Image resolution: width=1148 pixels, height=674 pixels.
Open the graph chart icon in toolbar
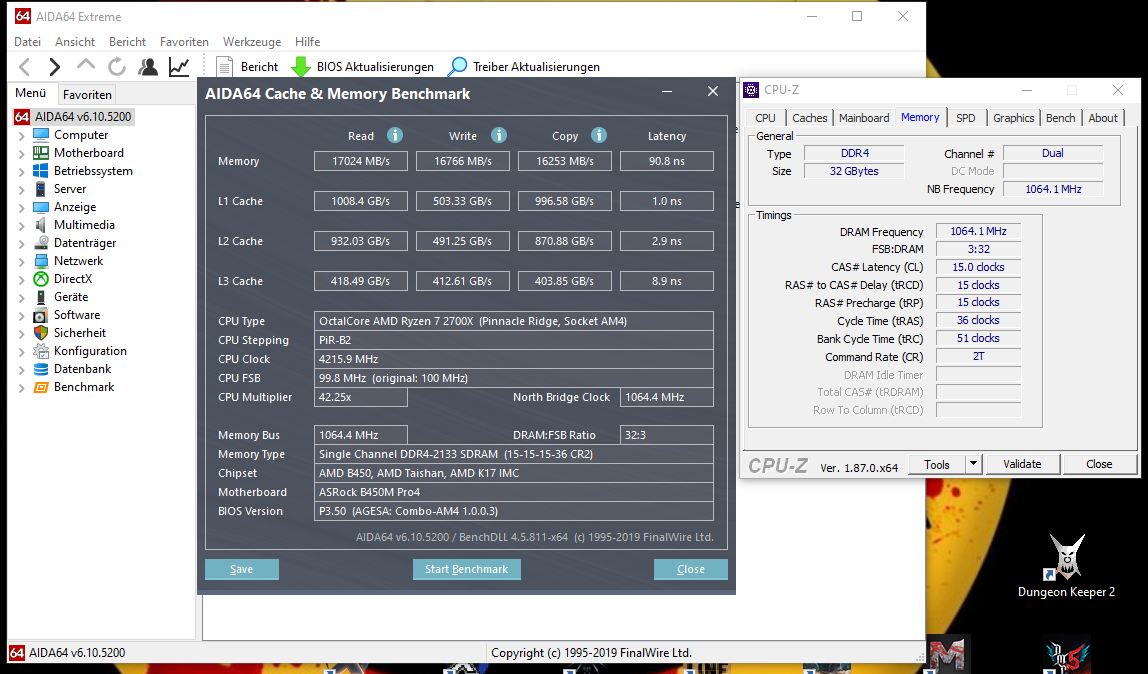(179, 67)
